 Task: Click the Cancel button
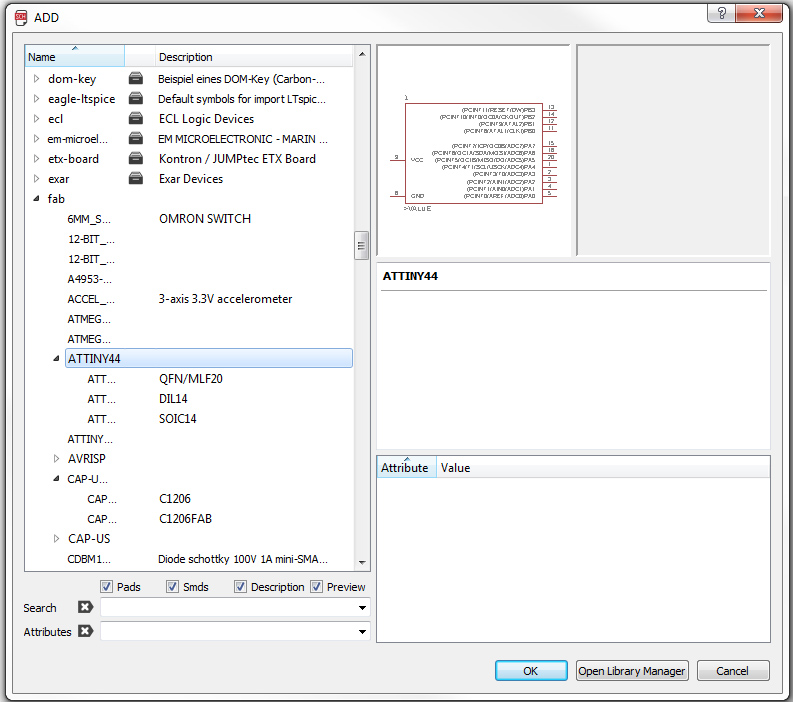tap(733, 671)
